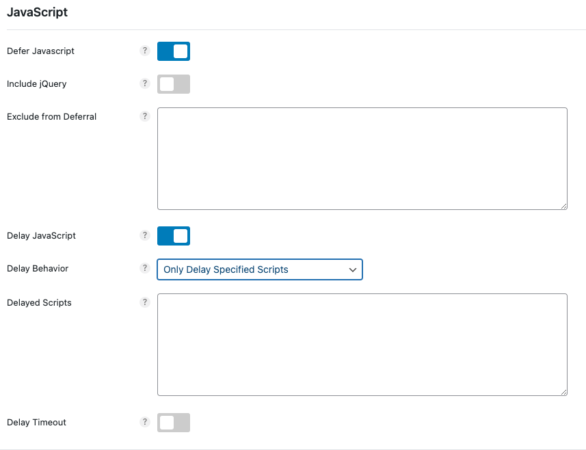Click resize handle of Exclude from Deferral box
586x450 pixels.
click(564, 206)
